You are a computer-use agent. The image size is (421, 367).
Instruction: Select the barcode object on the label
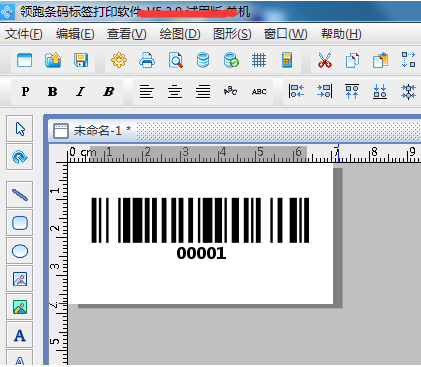200,229
